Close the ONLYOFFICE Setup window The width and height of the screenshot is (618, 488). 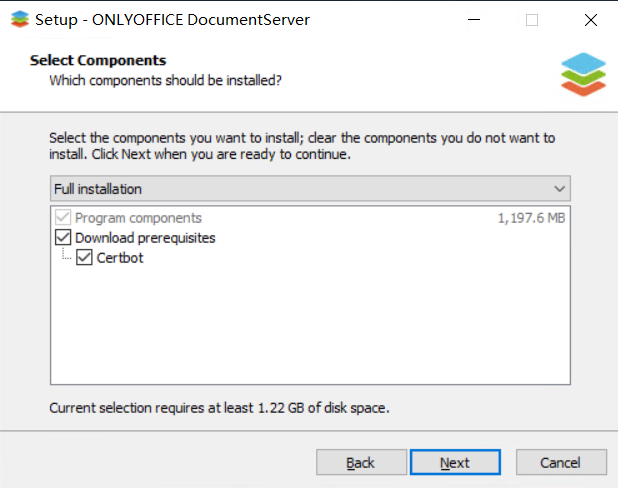click(x=590, y=20)
